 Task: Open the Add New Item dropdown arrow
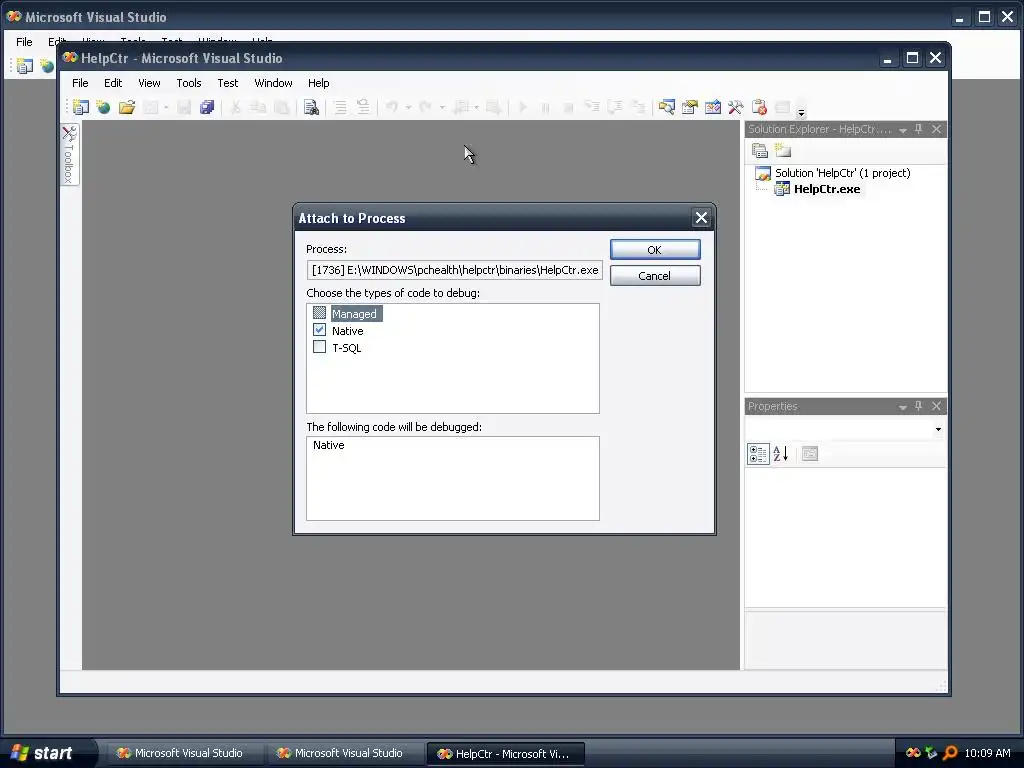166,107
